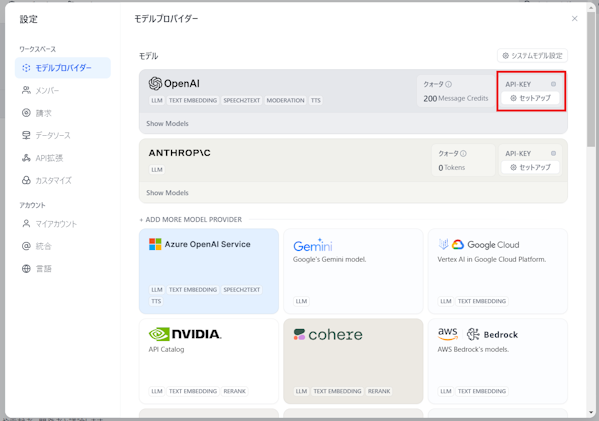Image resolution: width=599 pixels, height=421 pixels.
Task: Click the MODERATION tag under OpenAI
Action: [285, 100]
